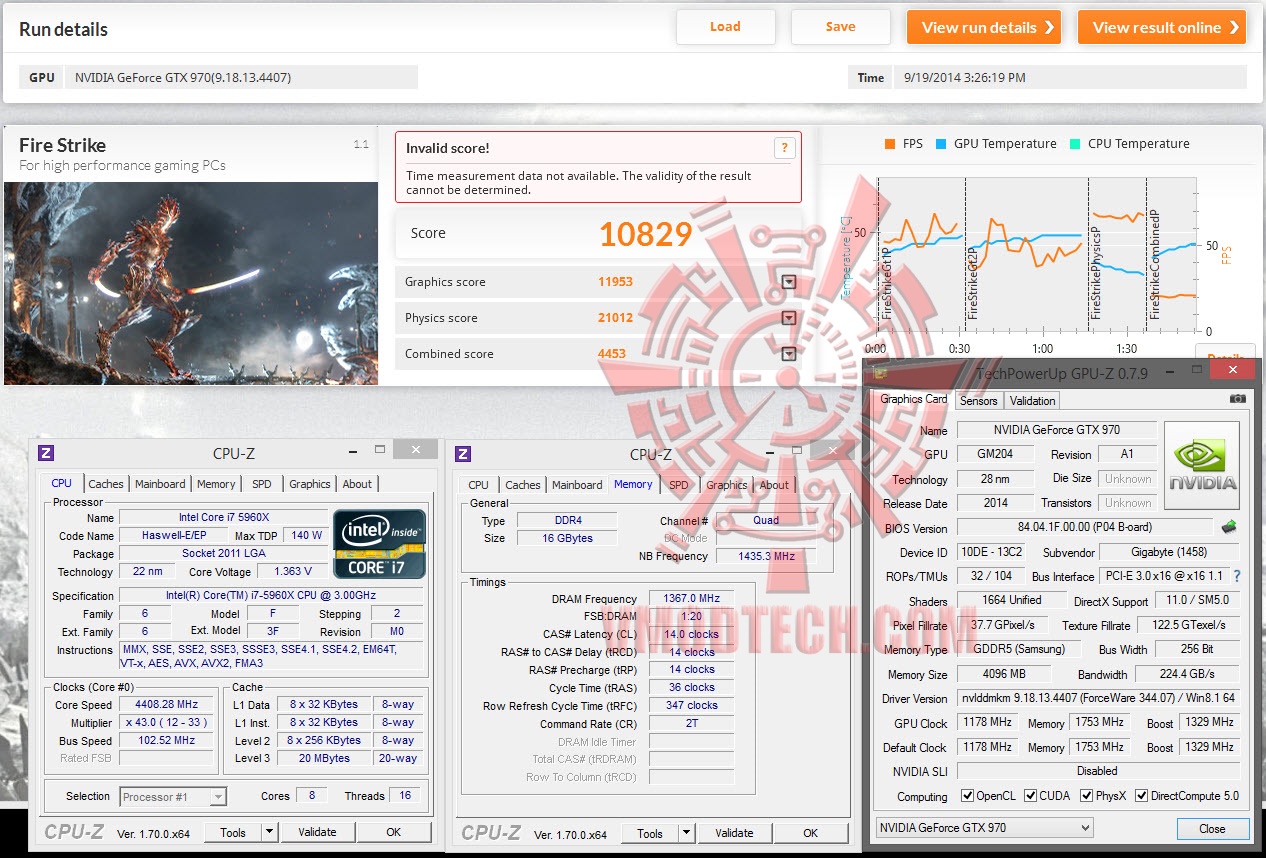The height and width of the screenshot is (858, 1266).
Task: Open the invalid score help question mark
Action: [785, 148]
